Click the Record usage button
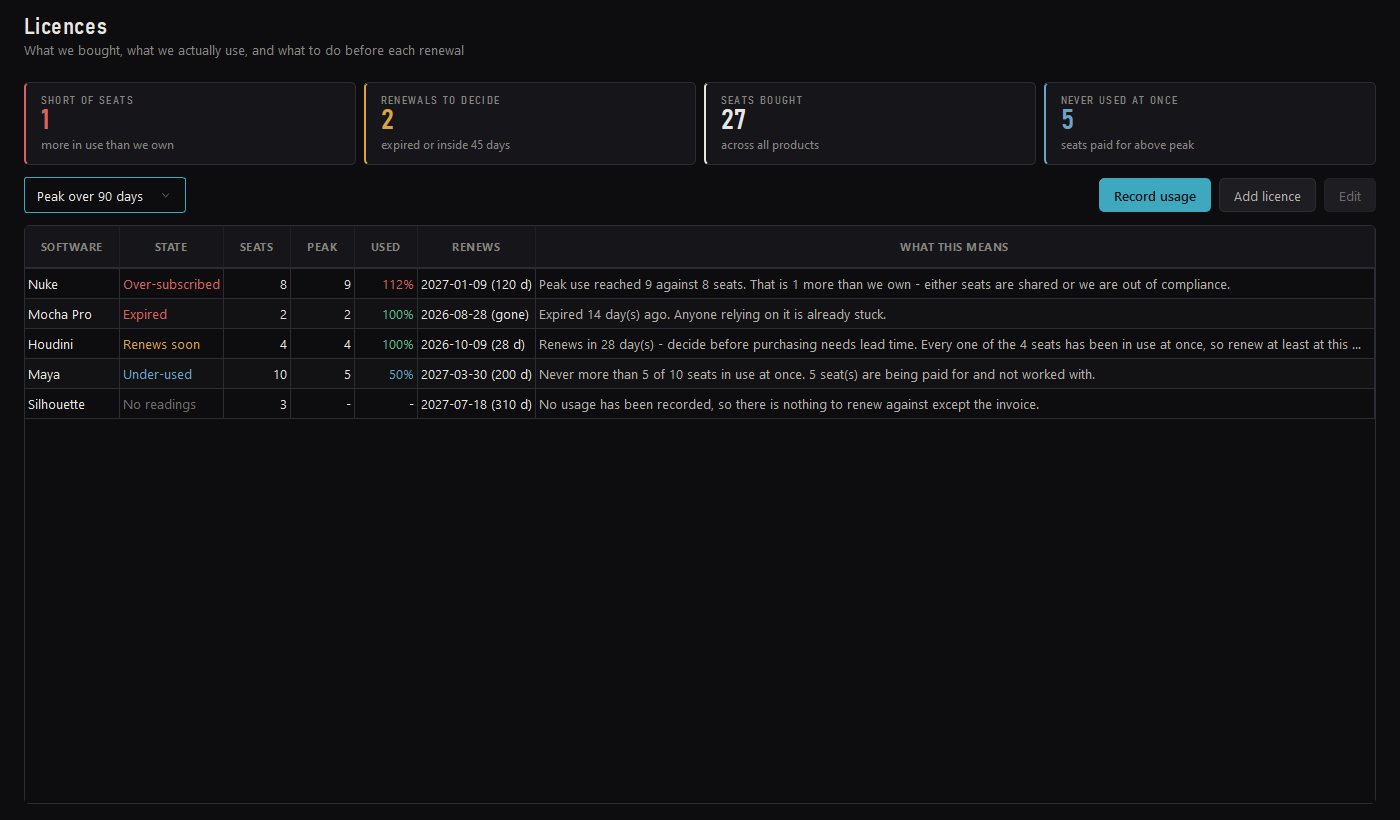Screen dimensions: 1400x820 tap(1155, 196)
